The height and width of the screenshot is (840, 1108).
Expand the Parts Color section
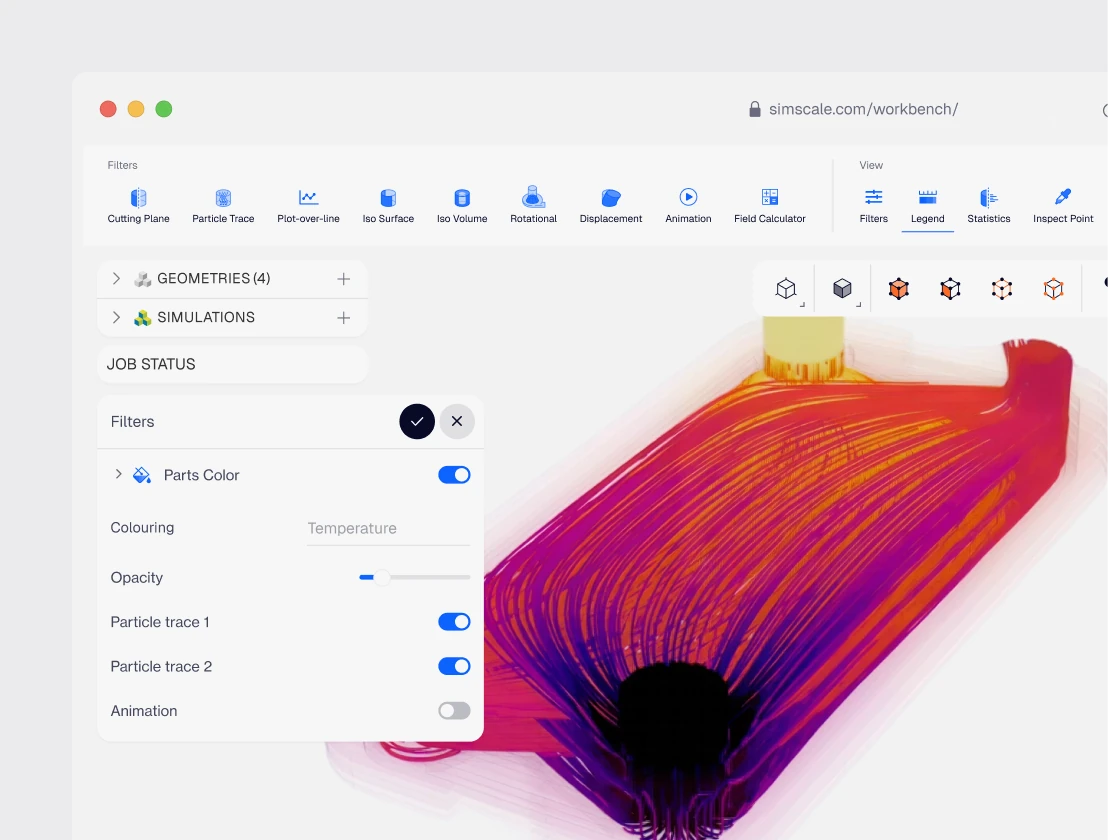[118, 474]
